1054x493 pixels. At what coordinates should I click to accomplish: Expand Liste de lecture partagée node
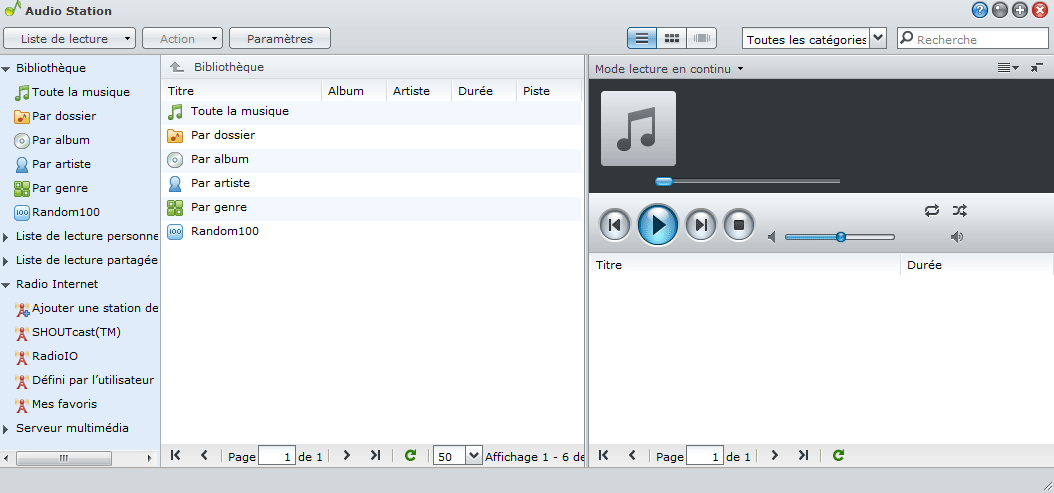click(x=6, y=260)
